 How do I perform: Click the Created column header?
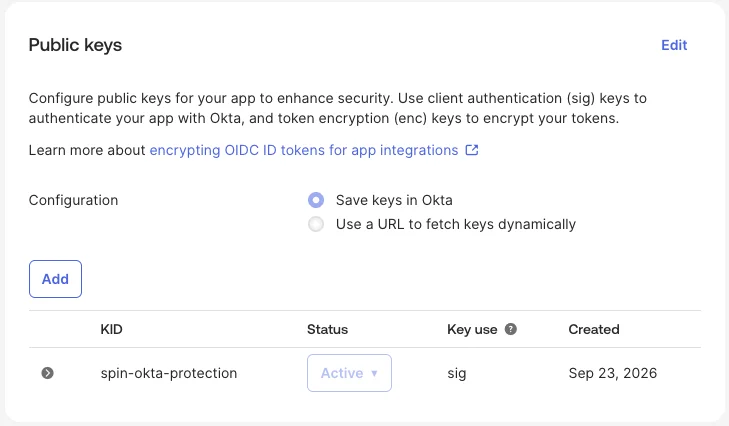coord(594,329)
